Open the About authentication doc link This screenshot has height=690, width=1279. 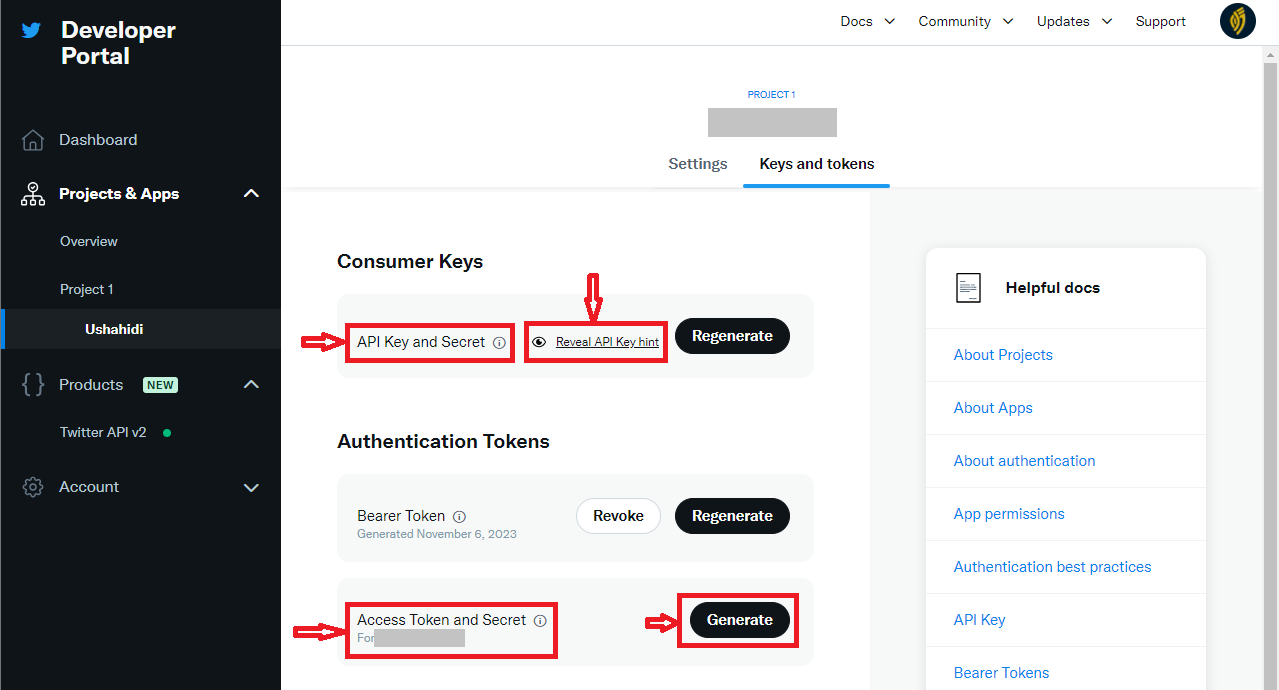coord(1024,461)
